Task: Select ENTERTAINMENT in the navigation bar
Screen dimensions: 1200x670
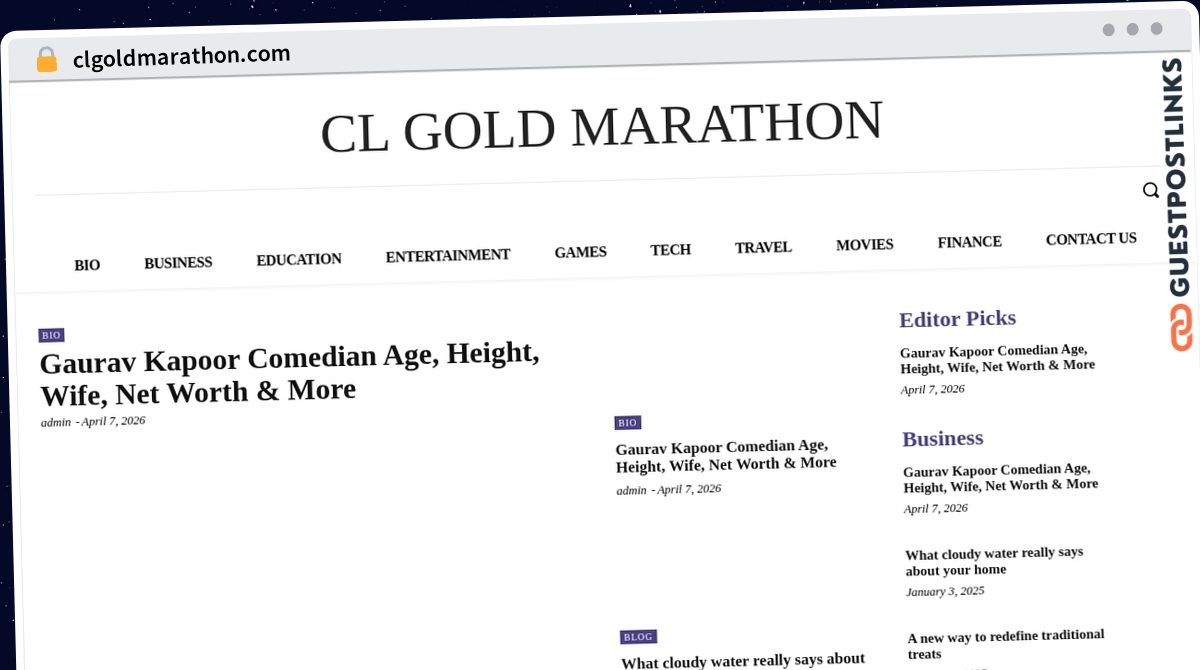Action: [448, 255]
